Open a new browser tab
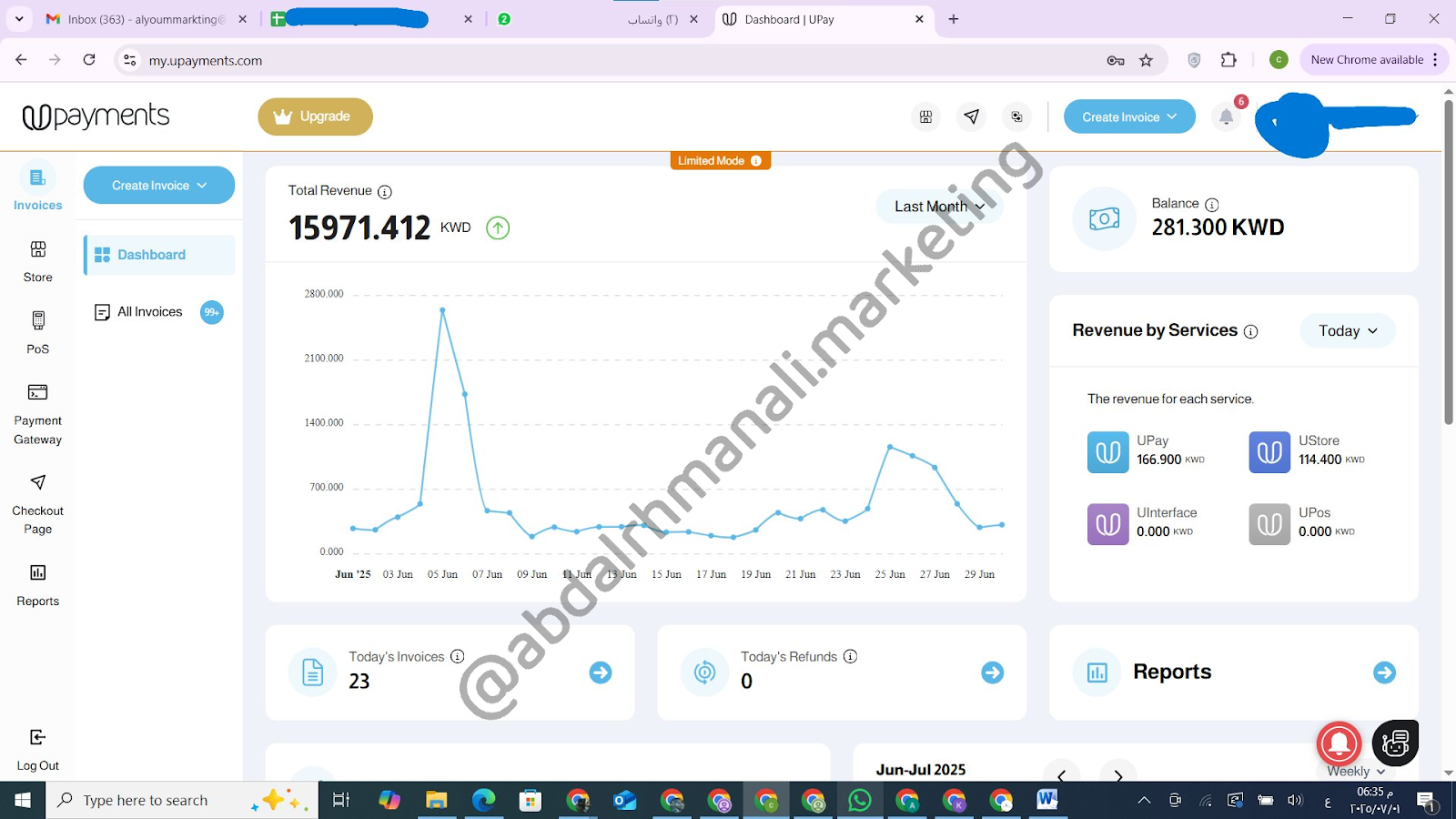 pyautogui.click(x=954, y=19)
